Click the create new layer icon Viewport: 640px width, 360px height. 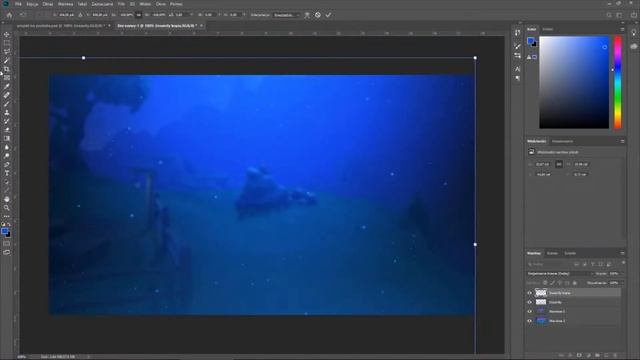(606, 356)
